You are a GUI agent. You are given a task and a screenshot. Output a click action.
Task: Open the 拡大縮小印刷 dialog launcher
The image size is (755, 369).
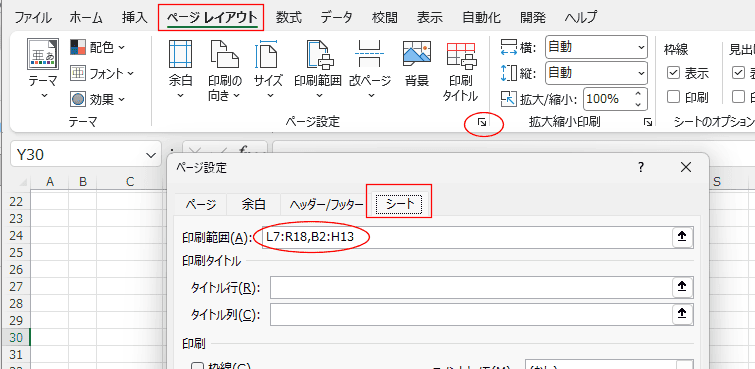648,123
